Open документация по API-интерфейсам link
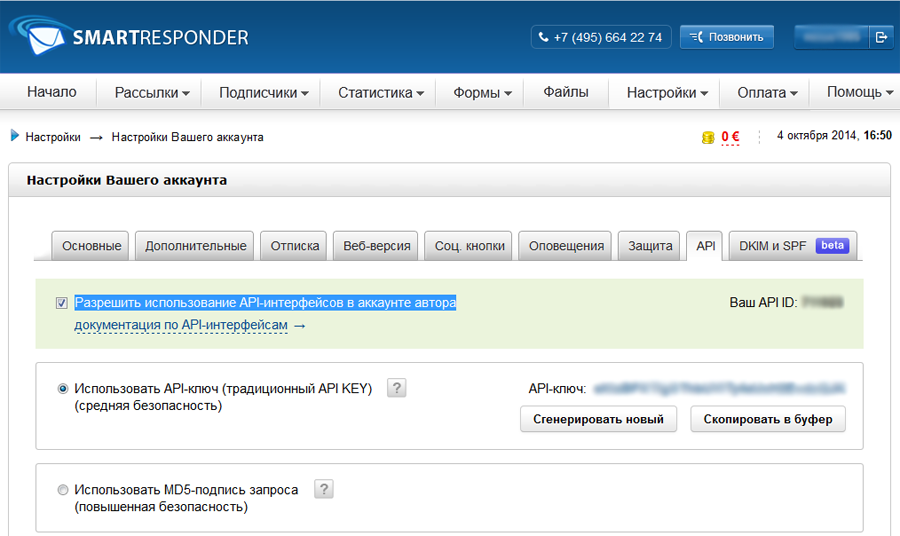Image resolution: width=900 pixels, height=536 pixels. [181, 325]
